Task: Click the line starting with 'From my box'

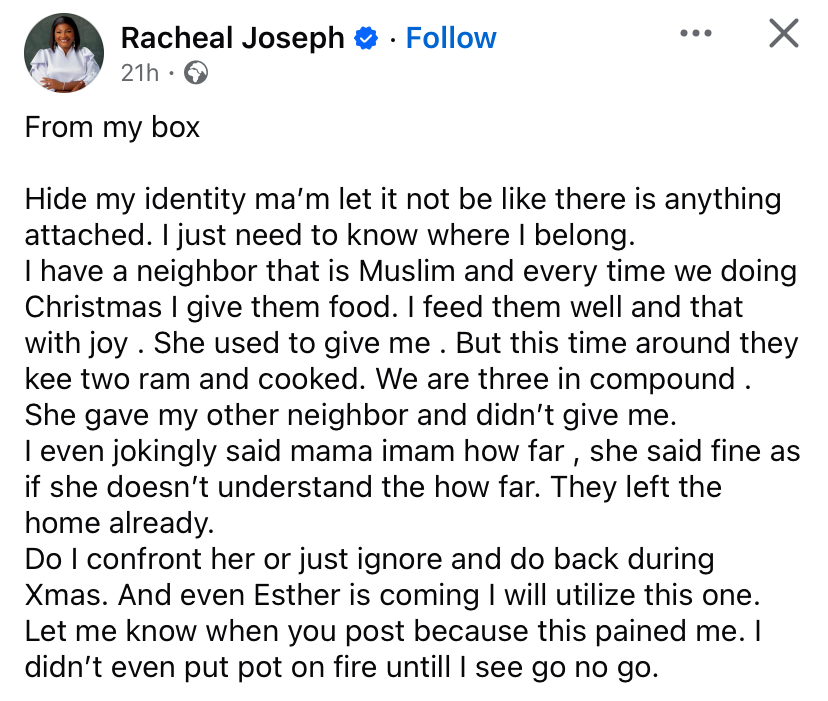Action: pos(112,128)
